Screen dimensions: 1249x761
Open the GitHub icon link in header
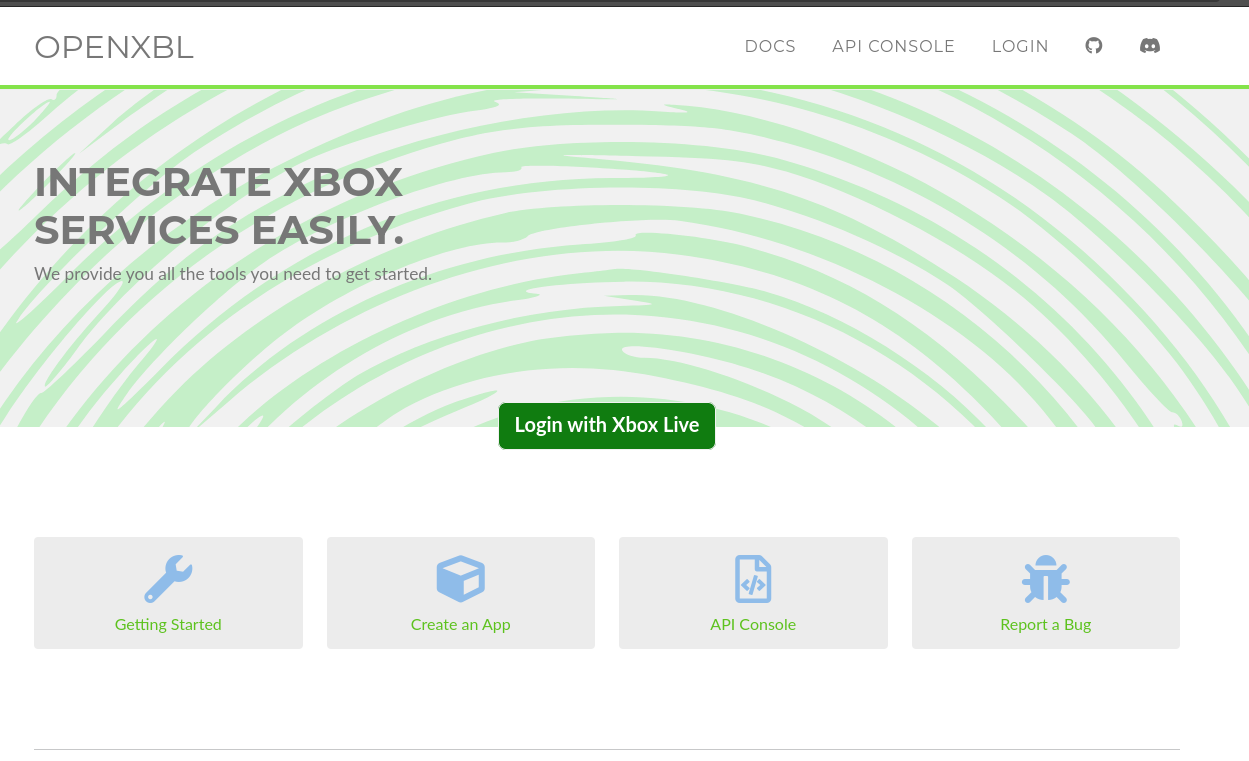(x=1094, y=46)
